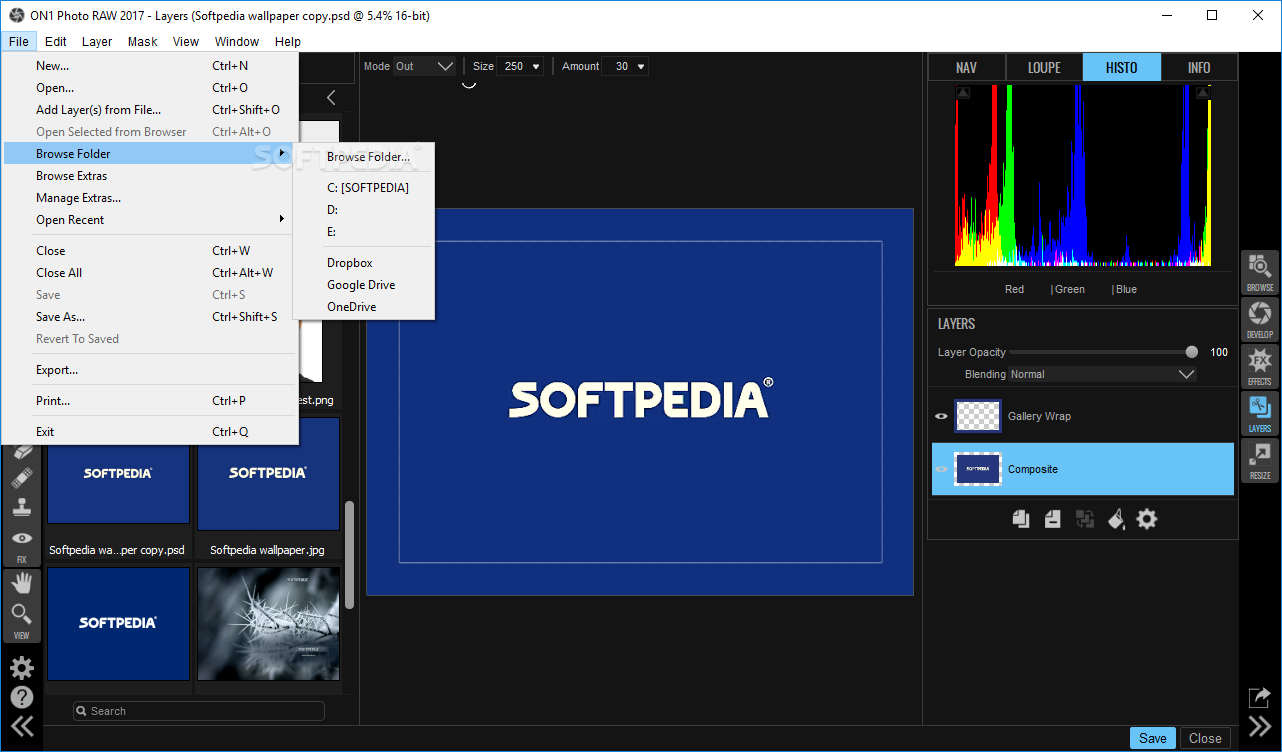Screen dimensions: 1282x752
Task: Click the new layer page icon
Action: (x=1053, y=519)
